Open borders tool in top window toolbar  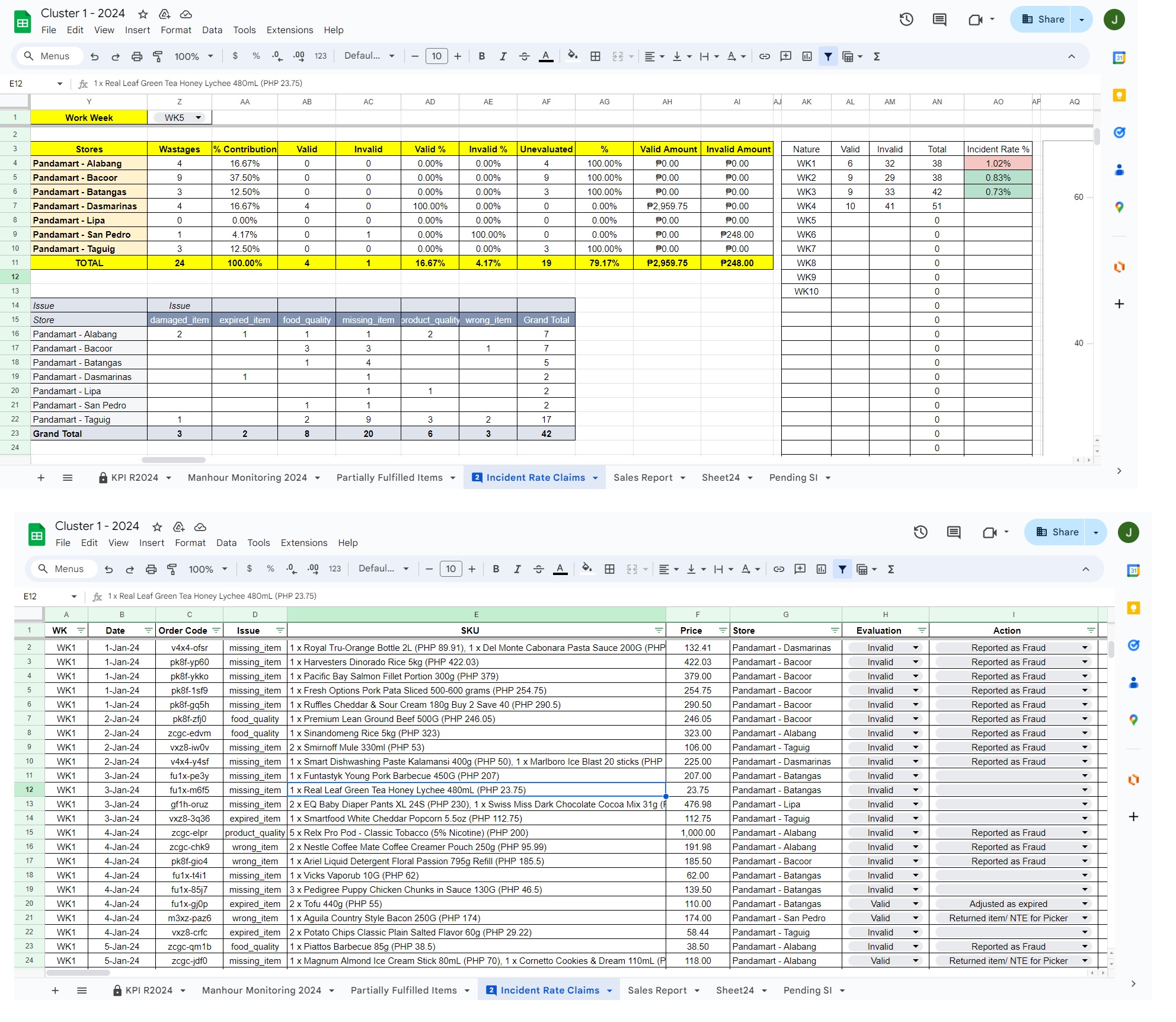pos(595,56)
